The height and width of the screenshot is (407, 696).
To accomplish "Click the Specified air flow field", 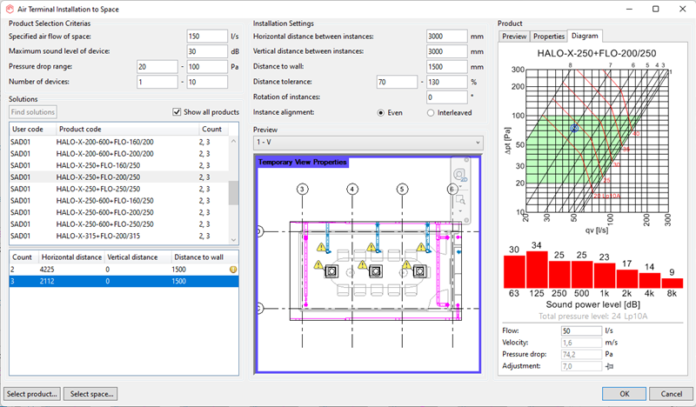I will click(x=207, y=36).
